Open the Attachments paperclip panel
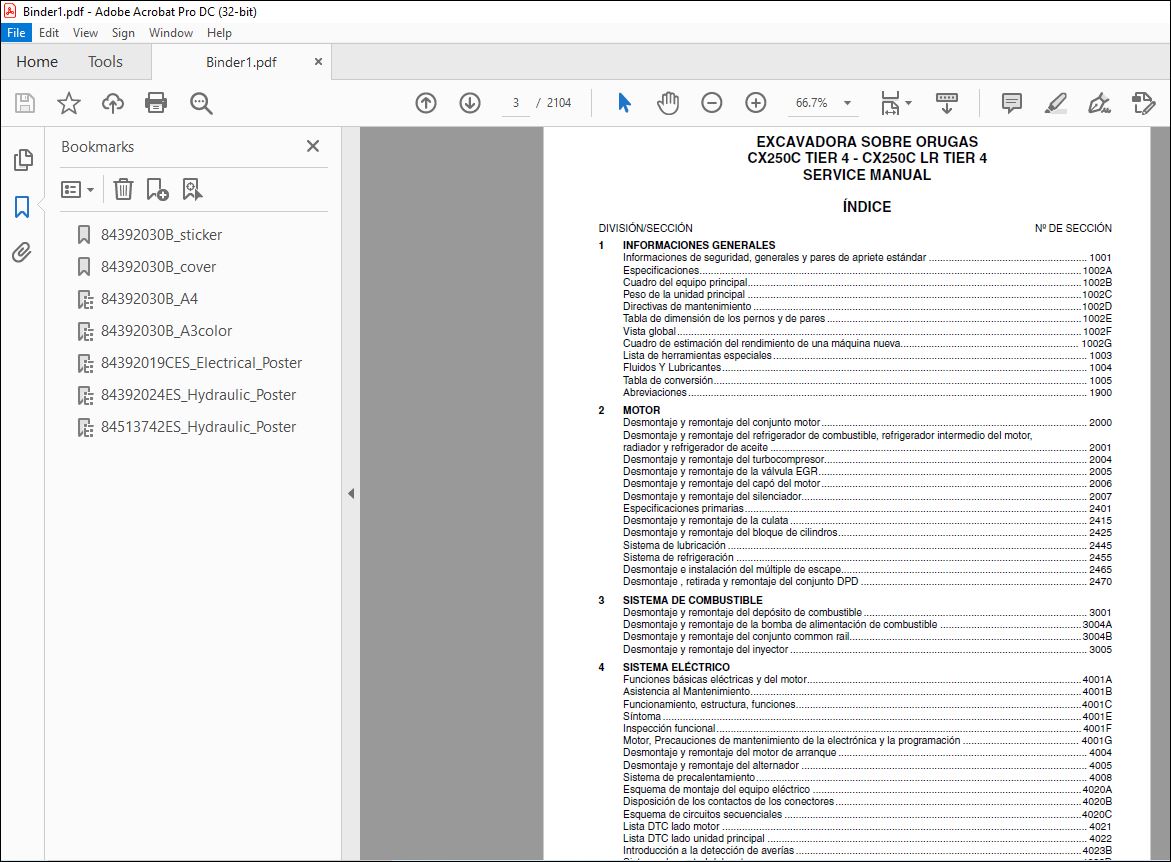The image size is (1171, 862). tap(22, 252)
